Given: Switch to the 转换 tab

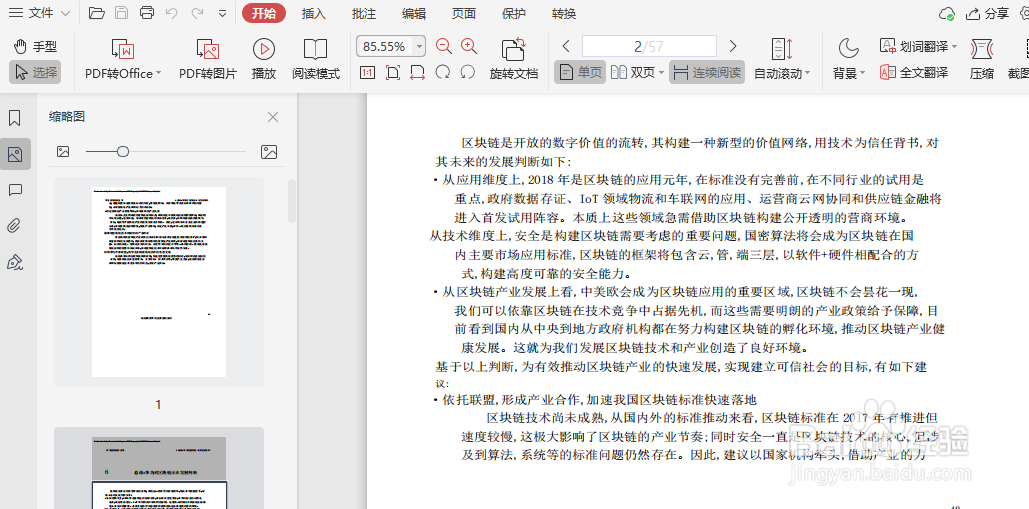Looking at the screenshot, I should [x=564, y=14].
